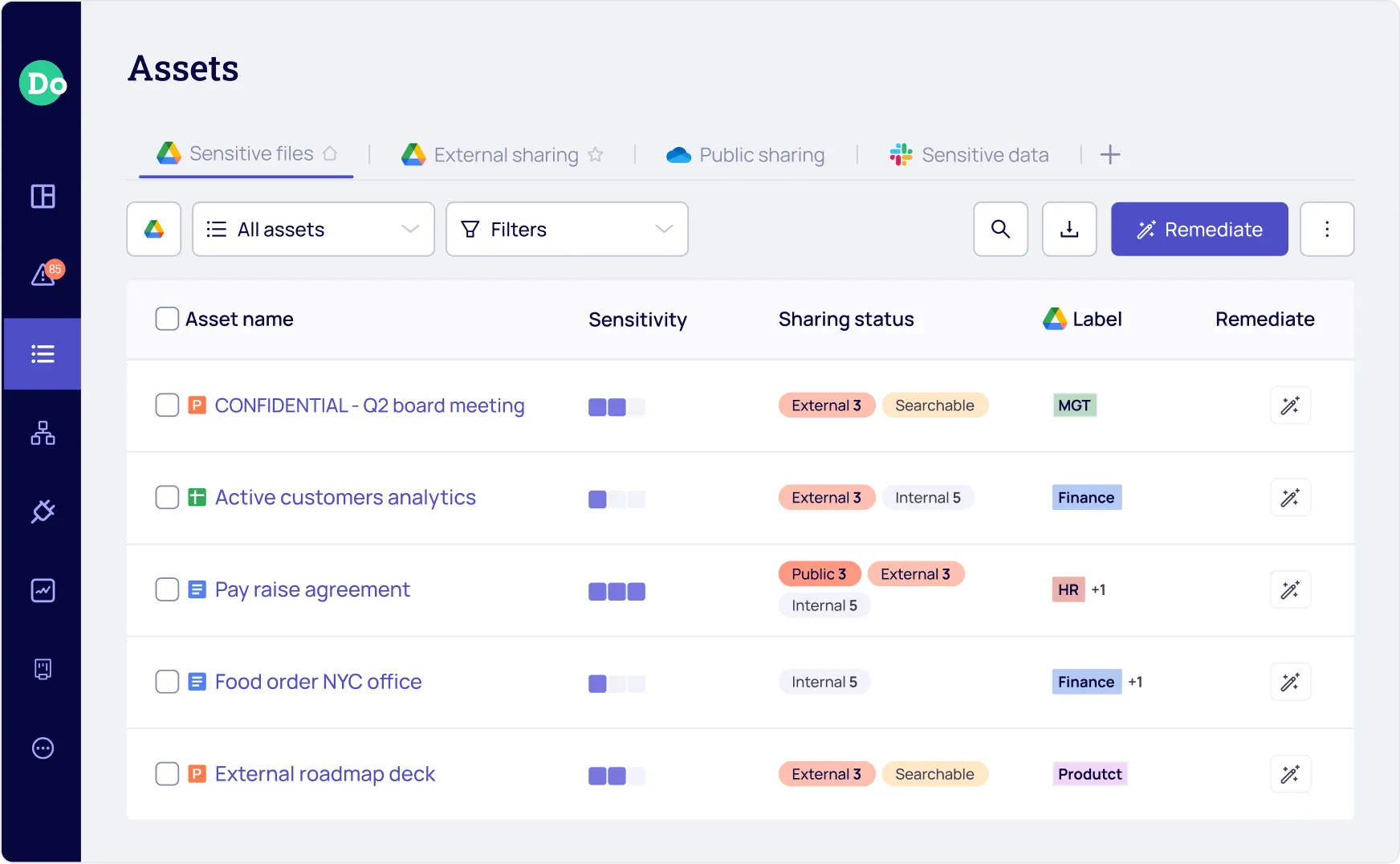Open the integrations plug icon in sidebar
This screenshot has width=1400, height=864.
click(x=43, y=511)
